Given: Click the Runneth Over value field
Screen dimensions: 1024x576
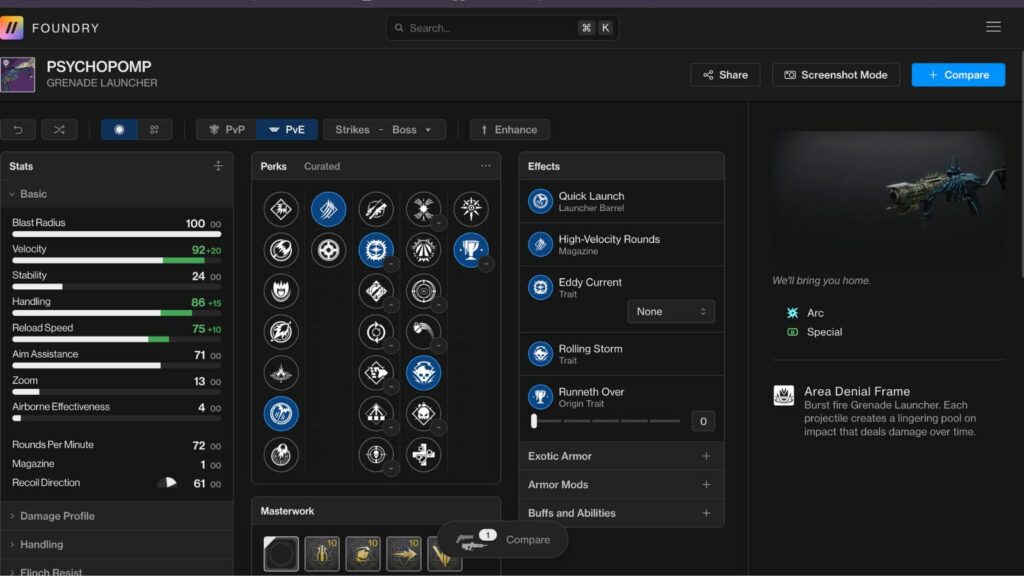Looking at the screenshot, I should tap(703, 421).
